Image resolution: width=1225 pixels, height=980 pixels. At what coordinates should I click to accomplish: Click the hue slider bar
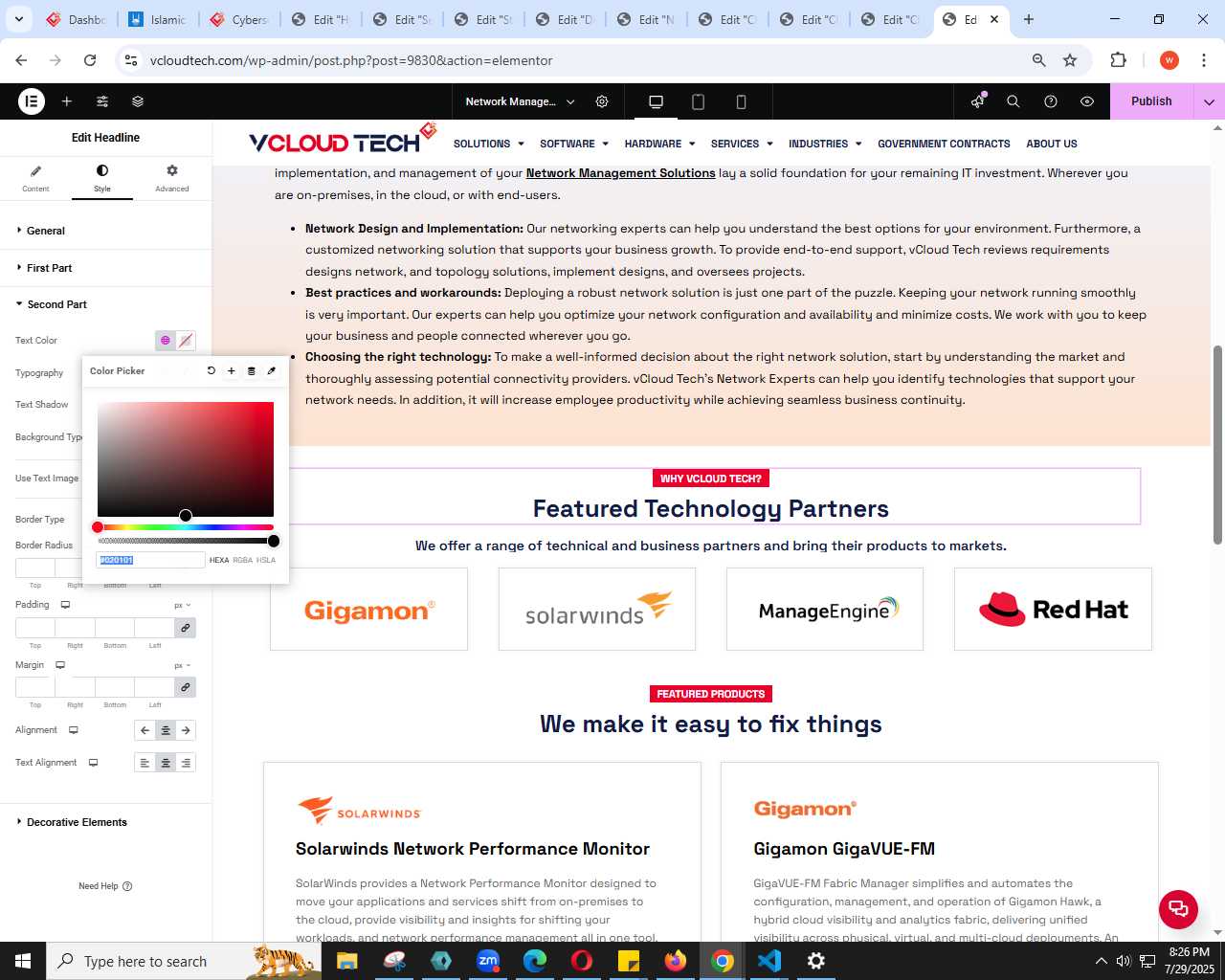coord(186,527)
